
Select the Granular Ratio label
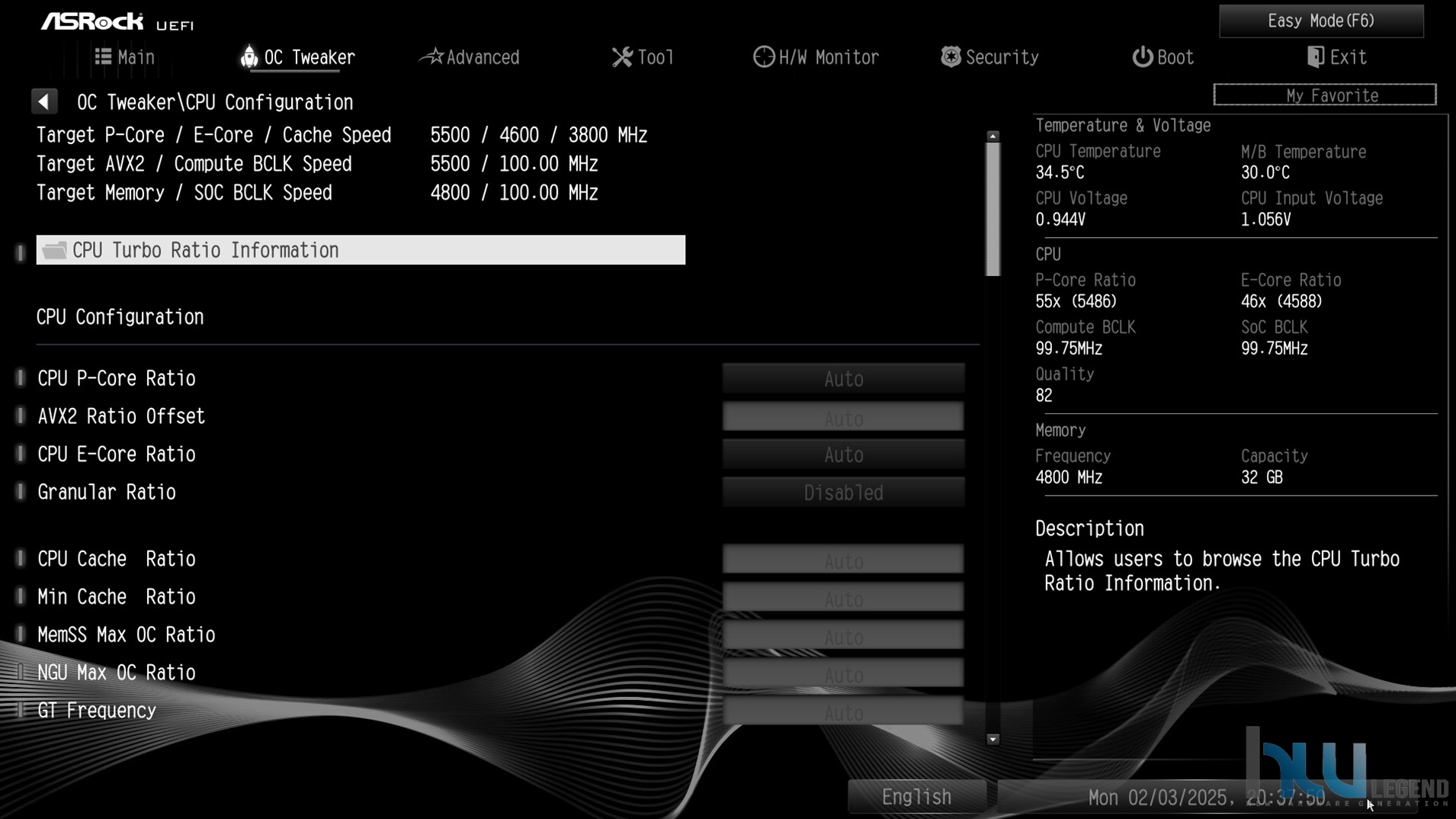107,493
